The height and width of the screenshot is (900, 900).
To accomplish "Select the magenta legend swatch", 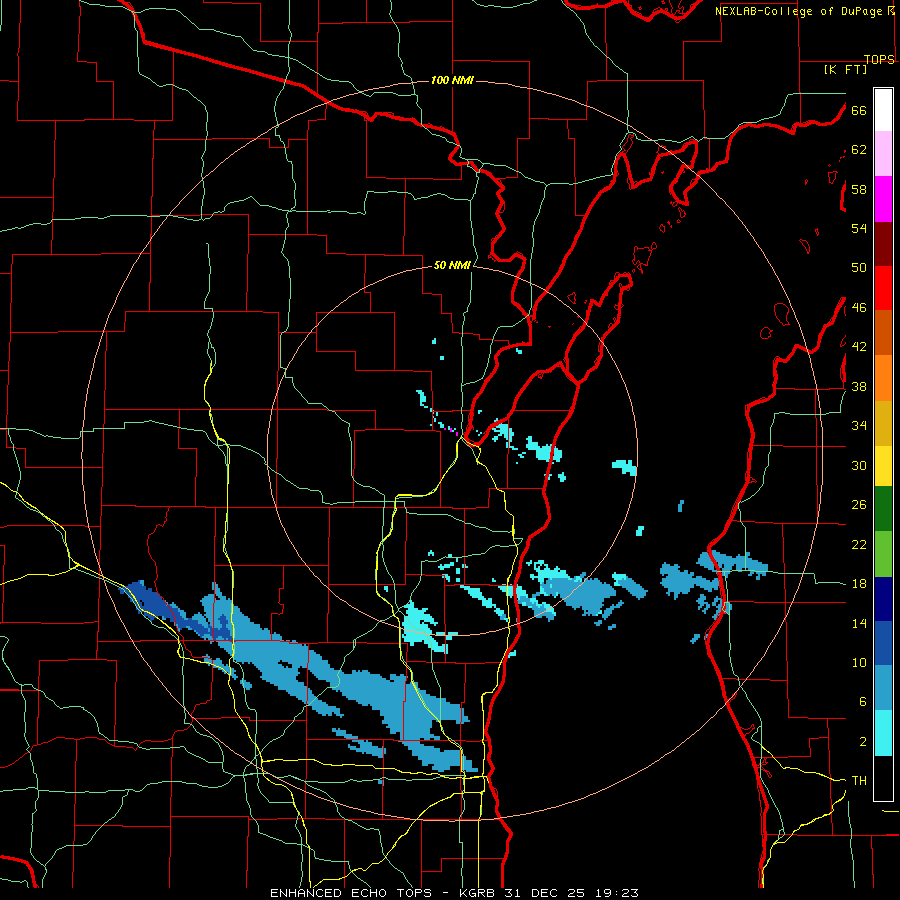I will 883,199.
